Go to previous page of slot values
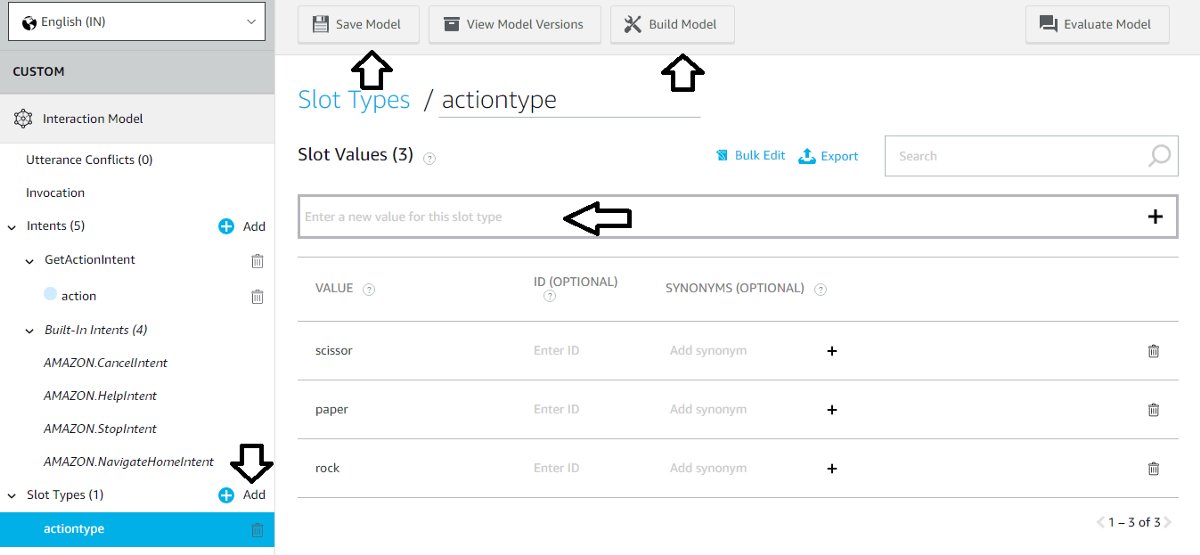1200x555 pixels. click(x=1101, y=522)
